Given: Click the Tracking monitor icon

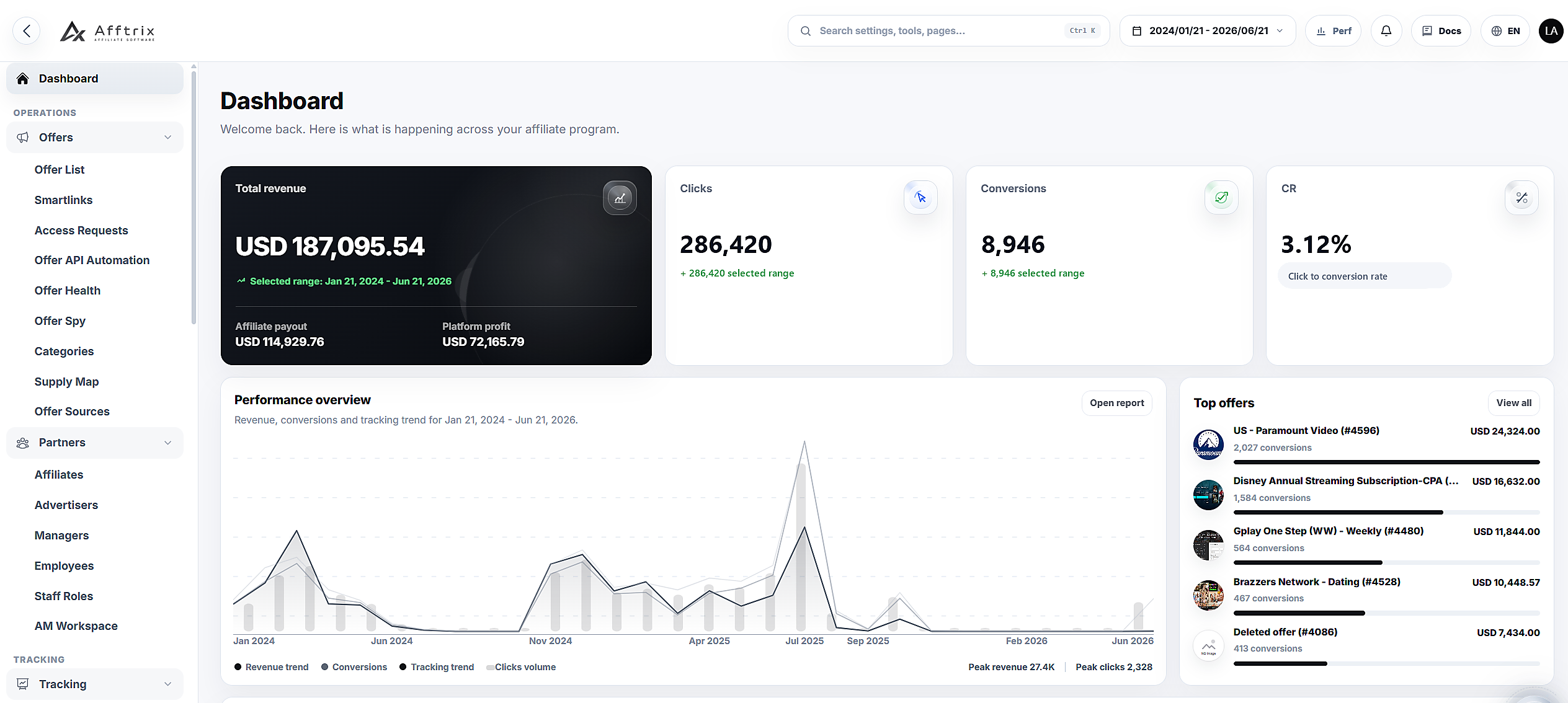Looking at the screenshot, I should point(23,684).
